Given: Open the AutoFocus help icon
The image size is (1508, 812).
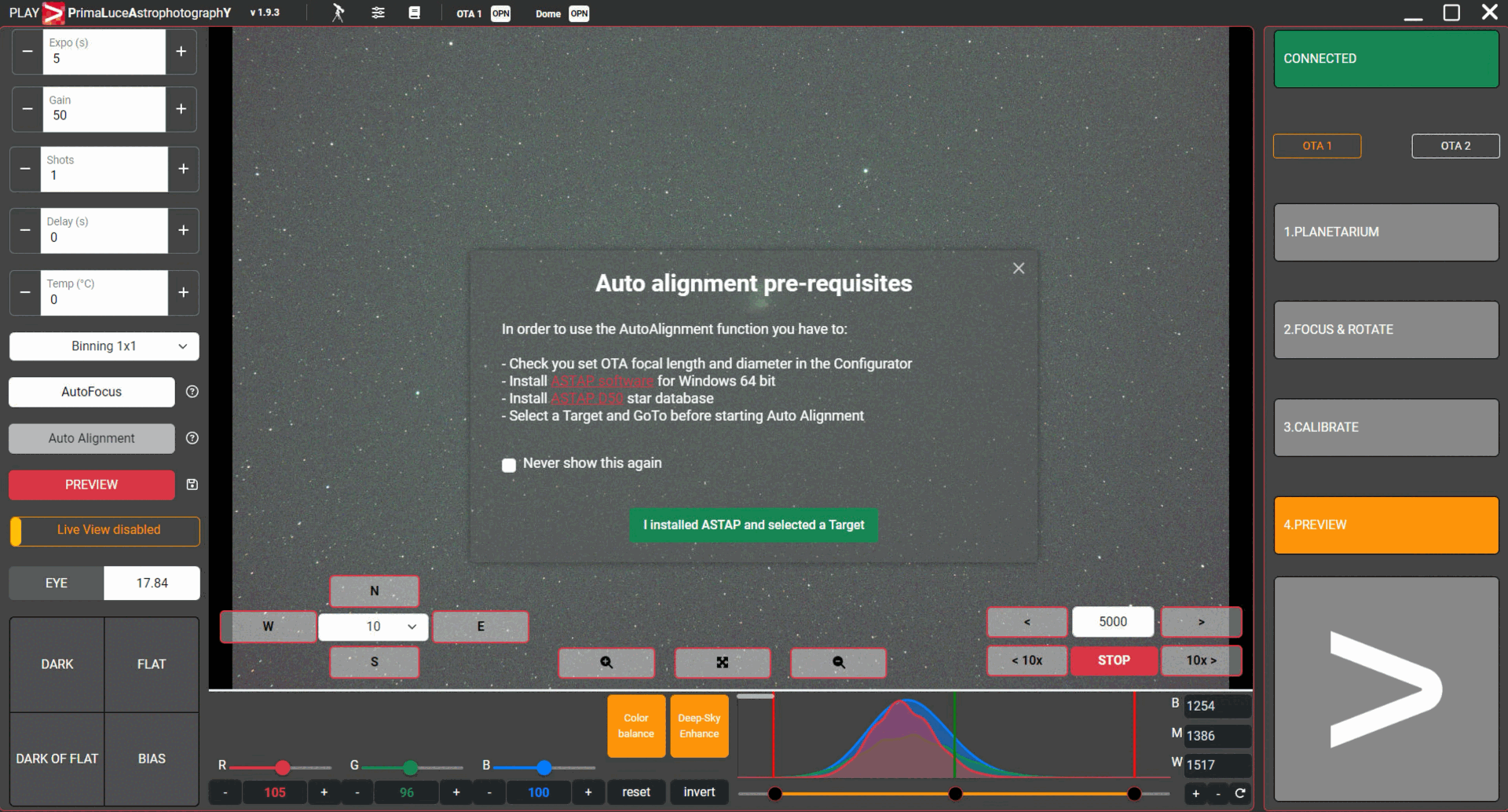Looking at the screenshot, I should pyautogui.click(x=192, y=392).
